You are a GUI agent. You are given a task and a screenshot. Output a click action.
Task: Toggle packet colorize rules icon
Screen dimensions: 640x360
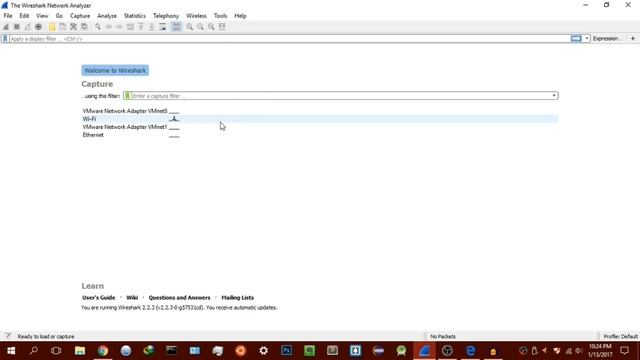point(176,27)
